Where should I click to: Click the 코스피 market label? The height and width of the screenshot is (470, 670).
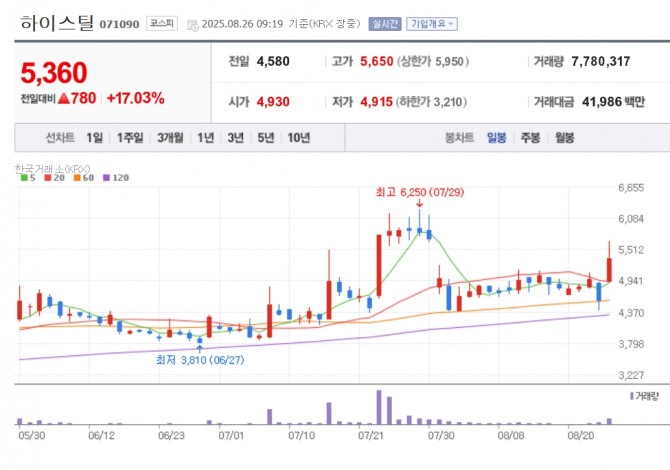[162, 23]
